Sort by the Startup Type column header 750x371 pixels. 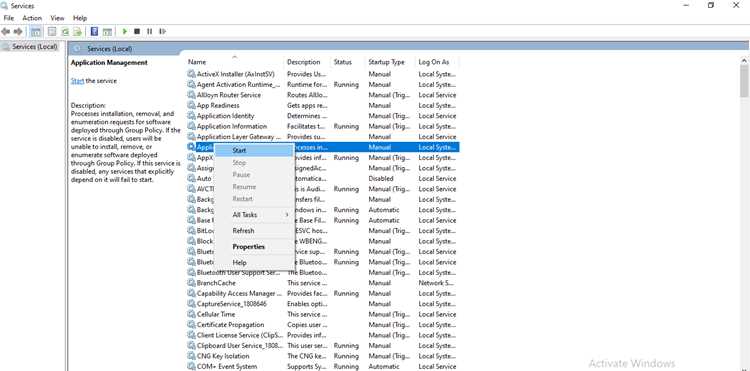386,62
